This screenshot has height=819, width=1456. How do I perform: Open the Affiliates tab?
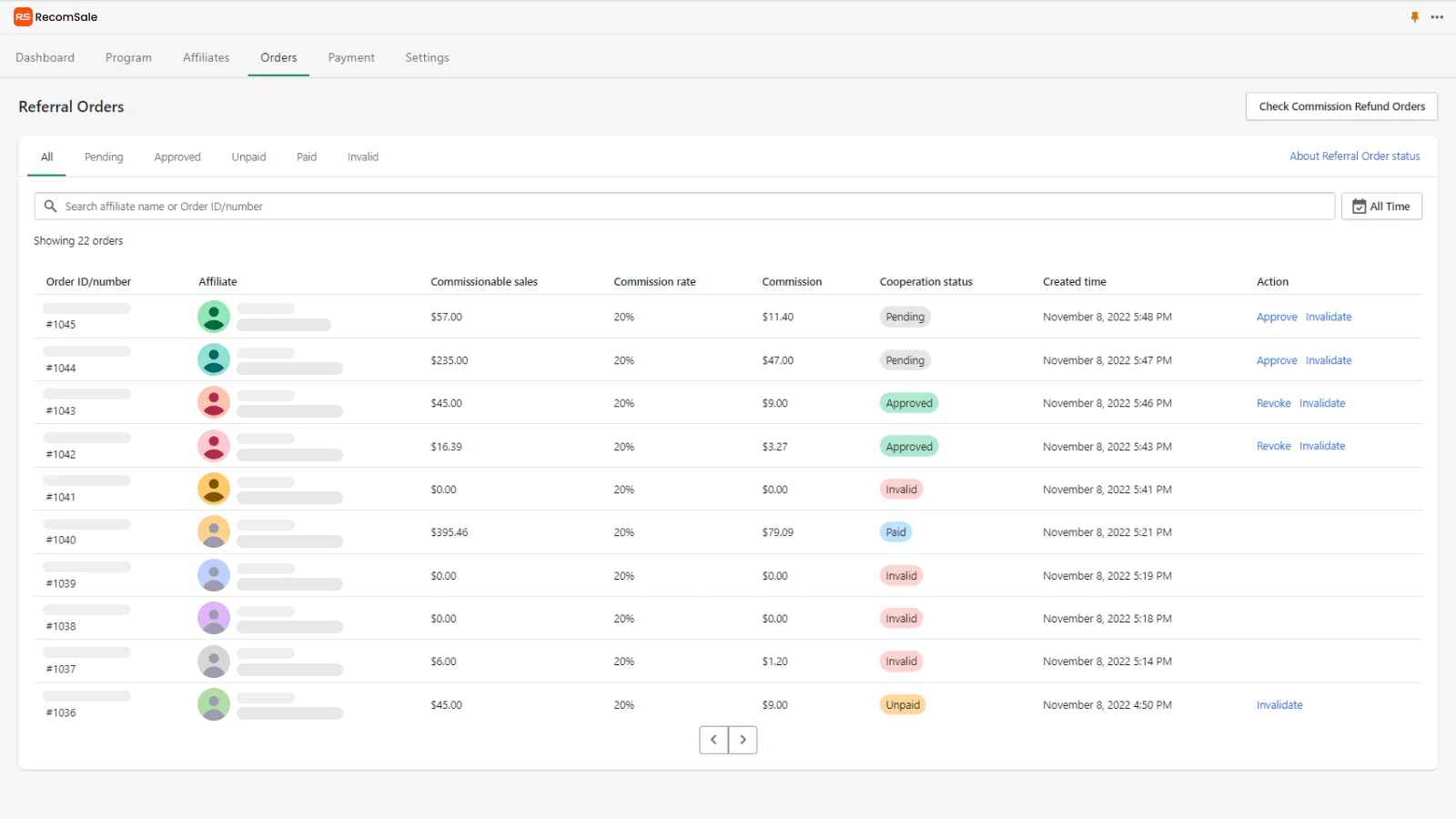coord(206,57)
